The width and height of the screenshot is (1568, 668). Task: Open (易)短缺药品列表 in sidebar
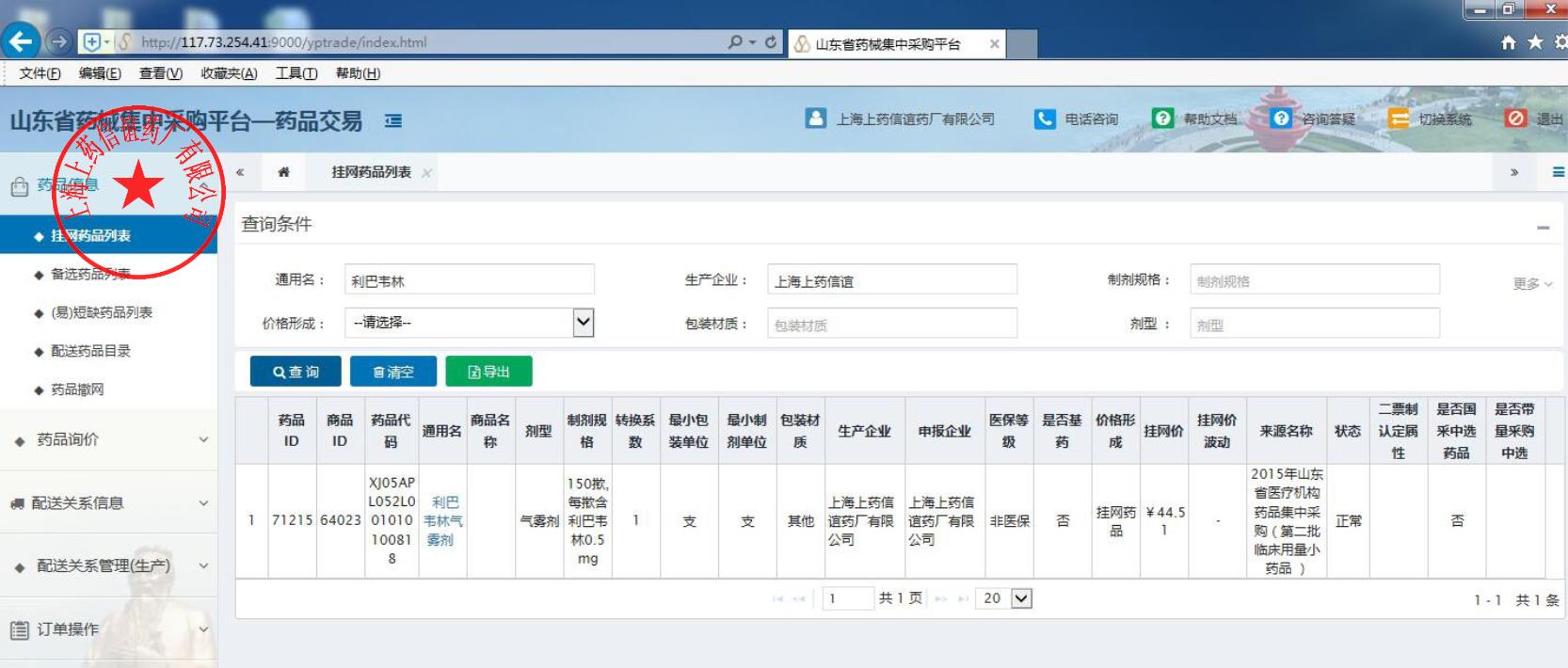102,312
